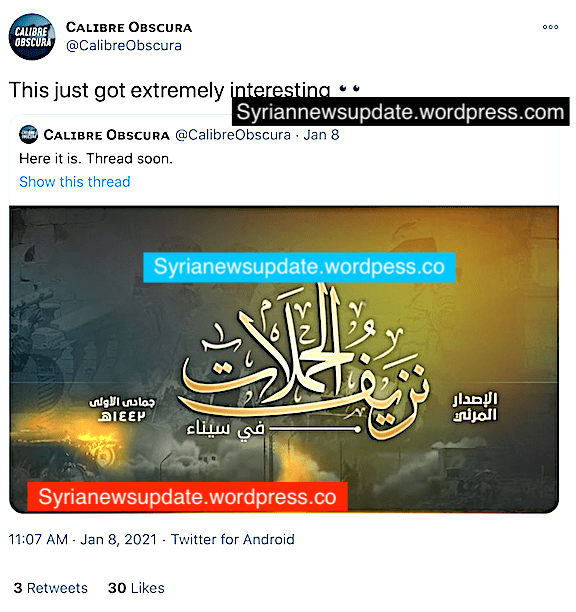Click the 'This just got extremely interesting' text
Image resolution: width=576 pixels, height=612 pixels.
click(x=170, y=91)
